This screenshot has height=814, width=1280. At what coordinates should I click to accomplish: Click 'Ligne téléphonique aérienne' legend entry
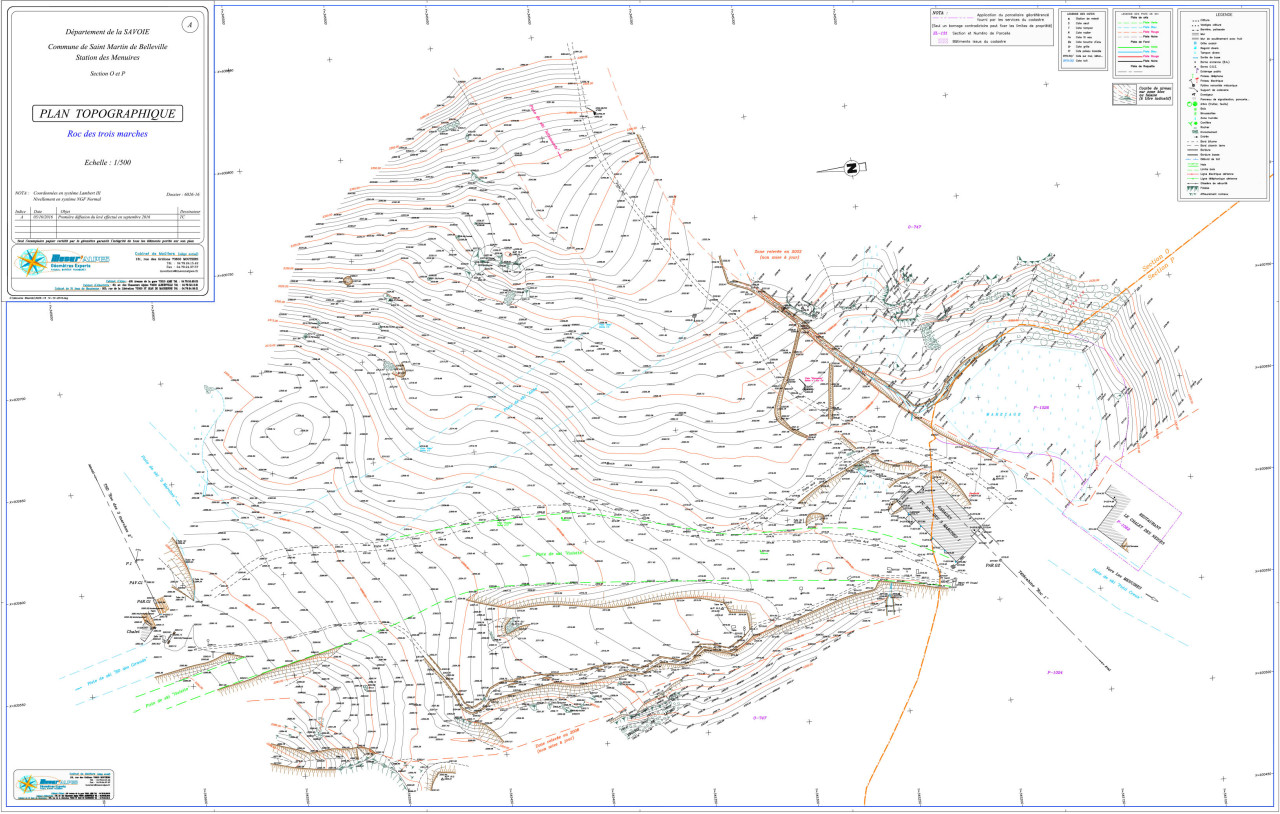point(1219,179)
